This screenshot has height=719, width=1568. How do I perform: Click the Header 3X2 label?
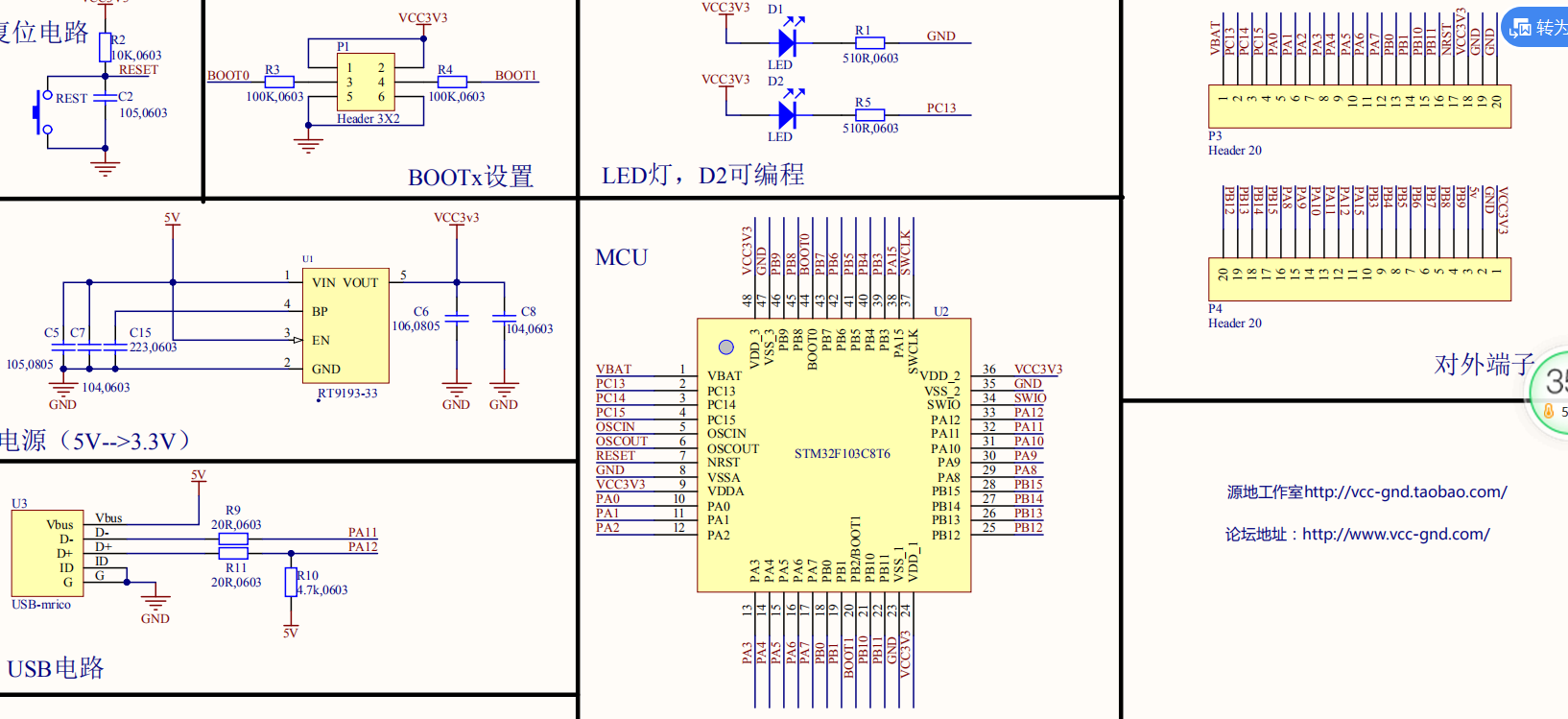[368, 119]
